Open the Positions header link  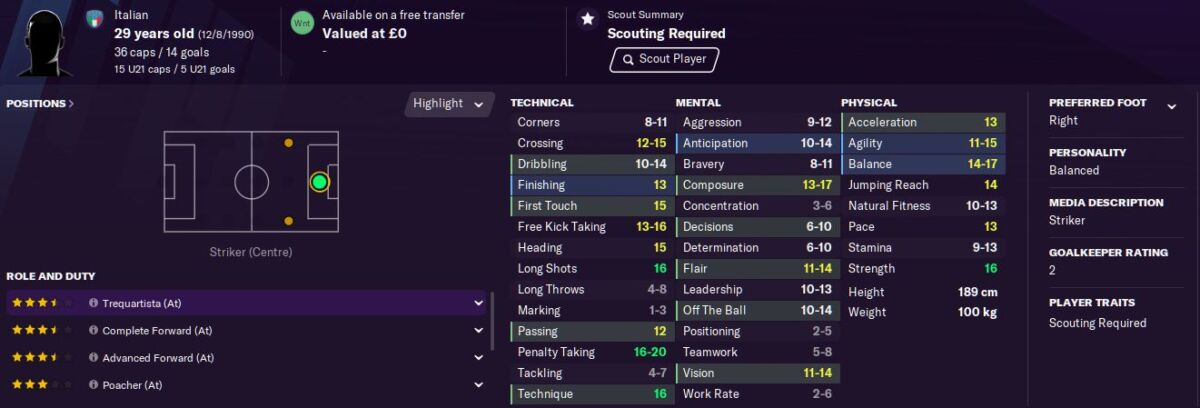[x=40, y=103]
